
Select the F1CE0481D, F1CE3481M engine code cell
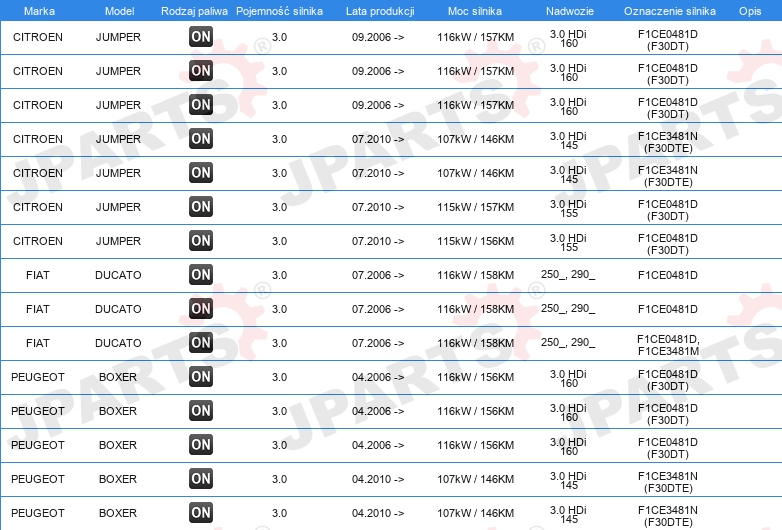[x=668, y=345]
